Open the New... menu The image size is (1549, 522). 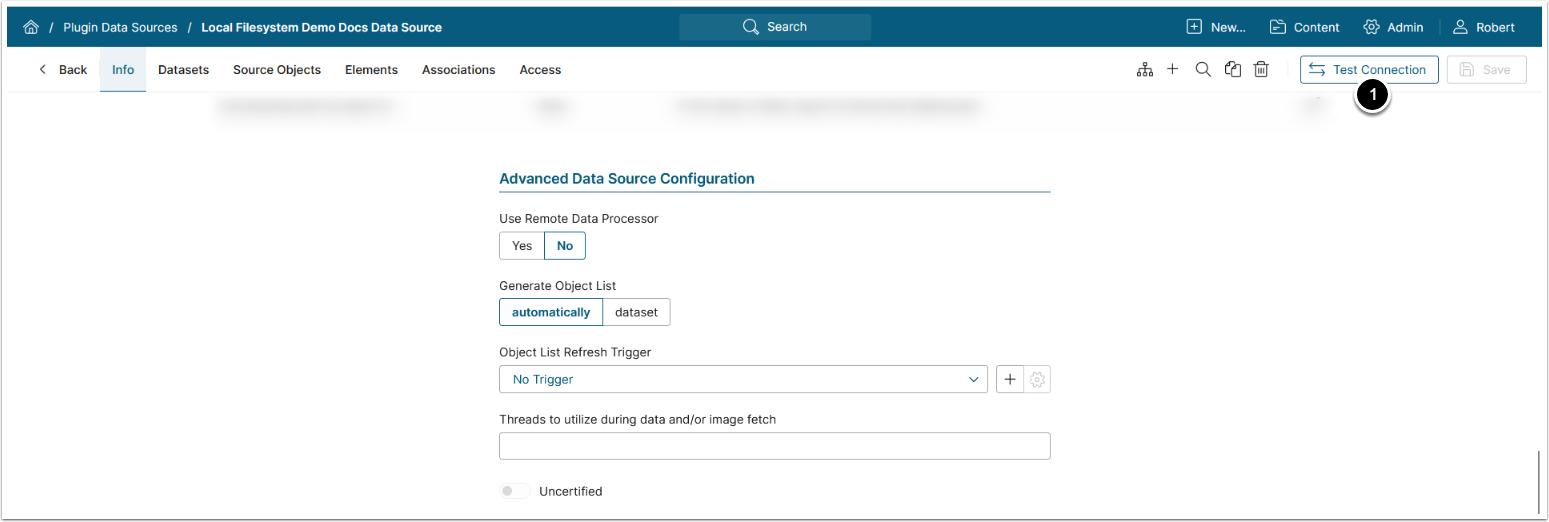[1216, 27]
